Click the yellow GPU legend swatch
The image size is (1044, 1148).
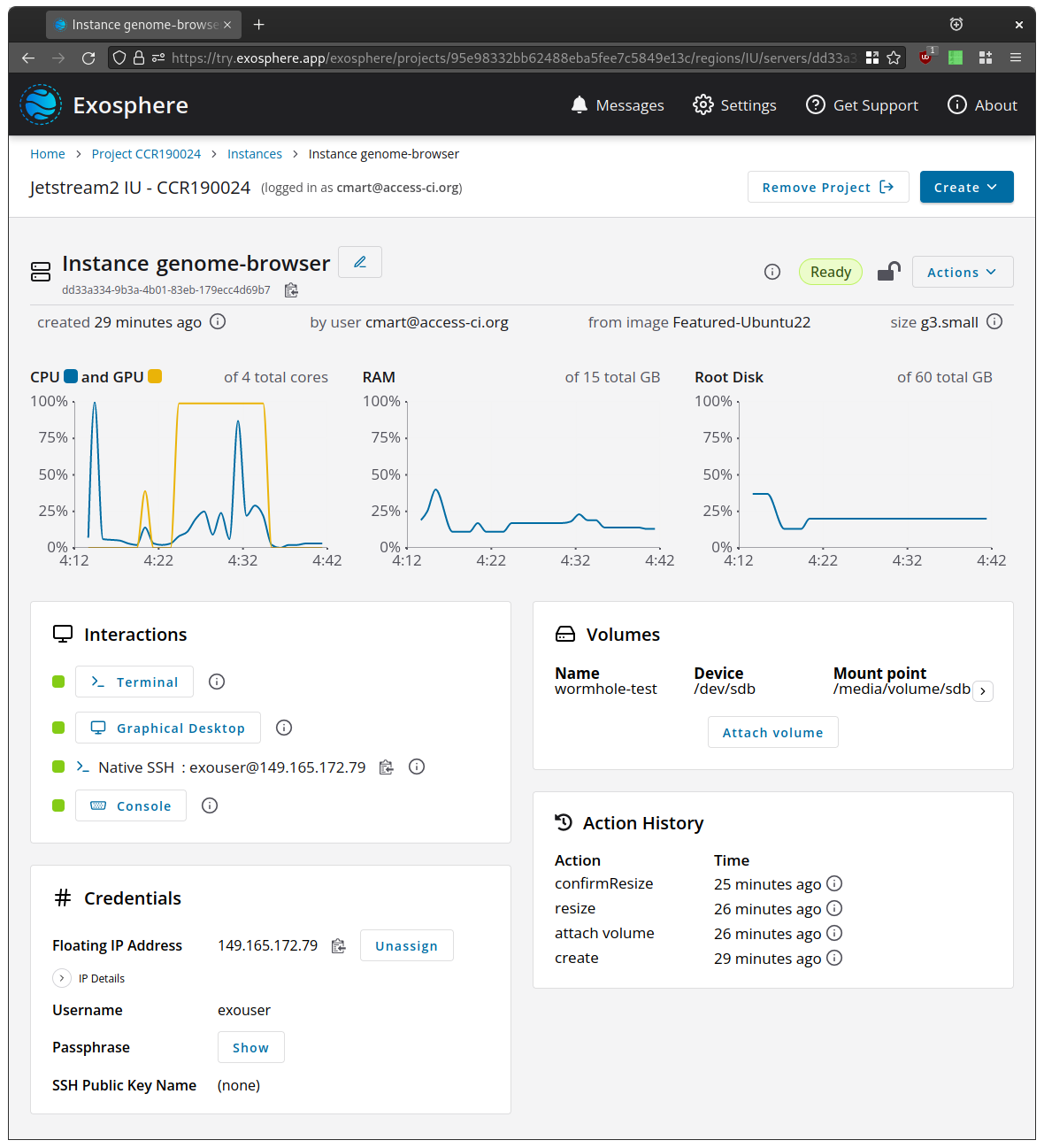click(x=155, y=376)
